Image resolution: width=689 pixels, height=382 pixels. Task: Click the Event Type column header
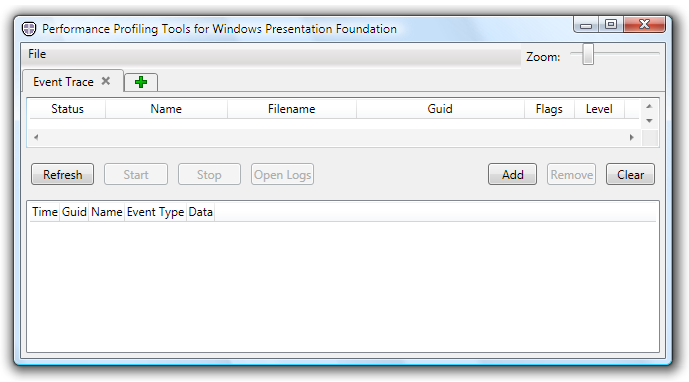[x=156, y=212]
